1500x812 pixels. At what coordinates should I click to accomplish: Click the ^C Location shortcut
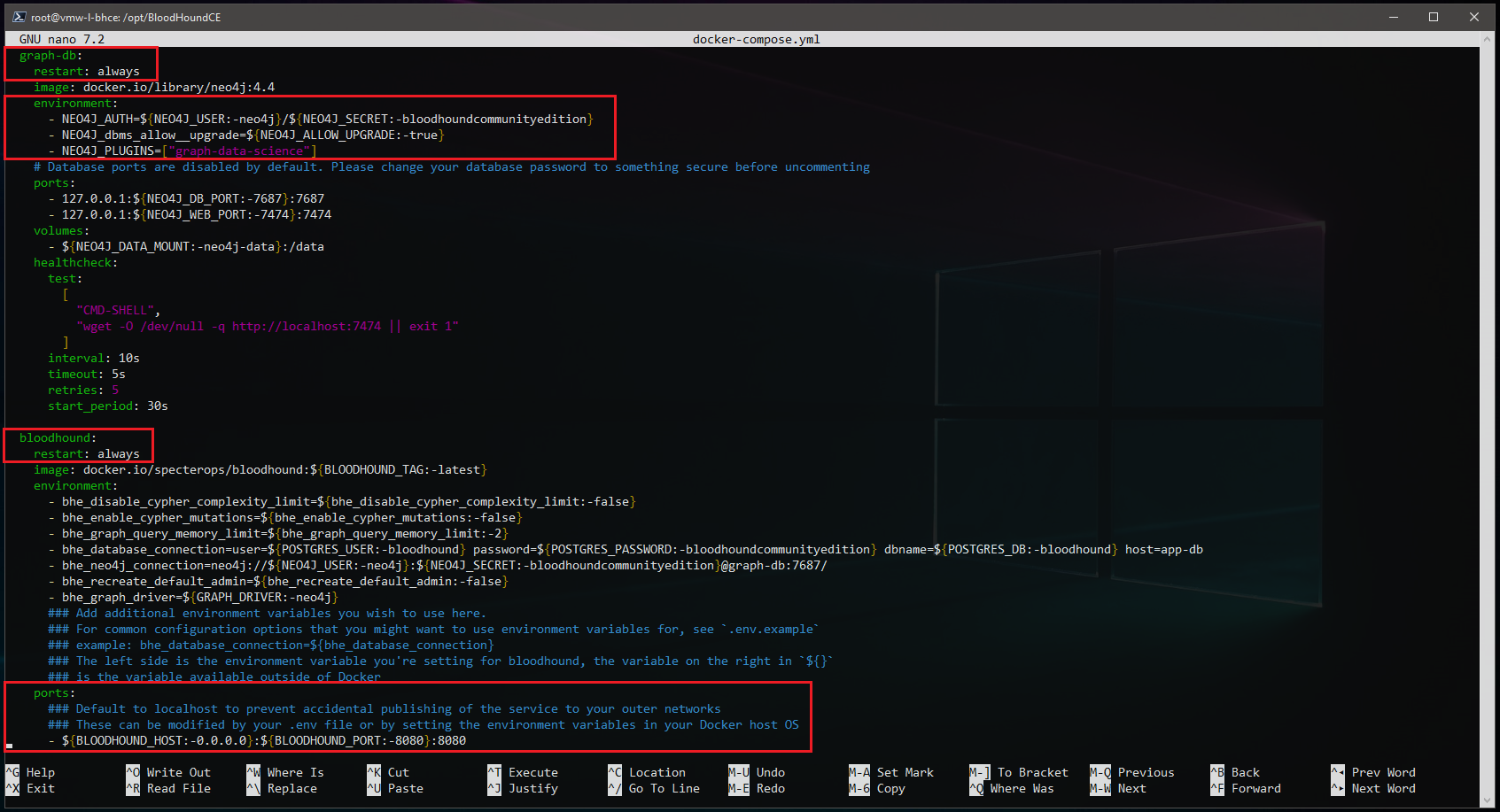[x=647, y=772]
